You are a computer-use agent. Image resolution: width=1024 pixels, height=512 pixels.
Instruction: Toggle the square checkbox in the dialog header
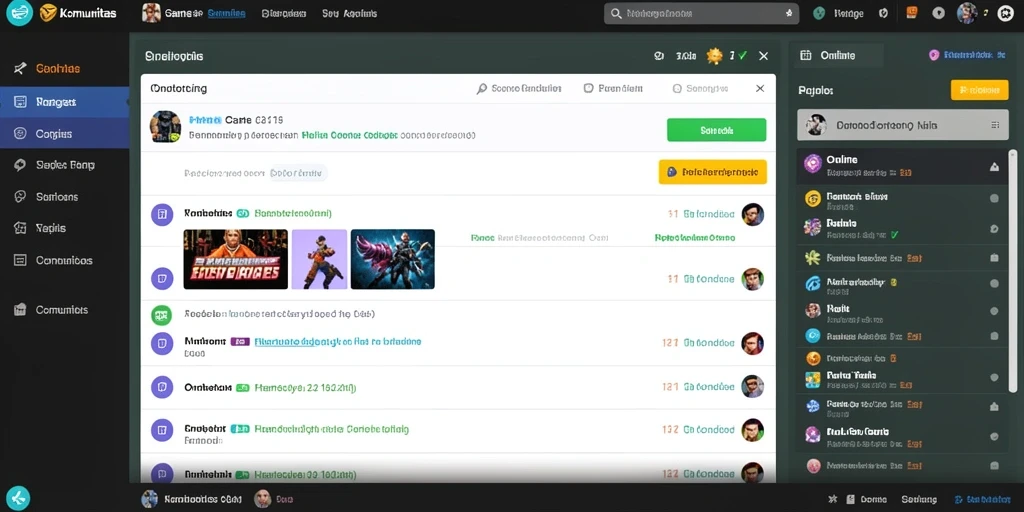[x=588, y=88]
